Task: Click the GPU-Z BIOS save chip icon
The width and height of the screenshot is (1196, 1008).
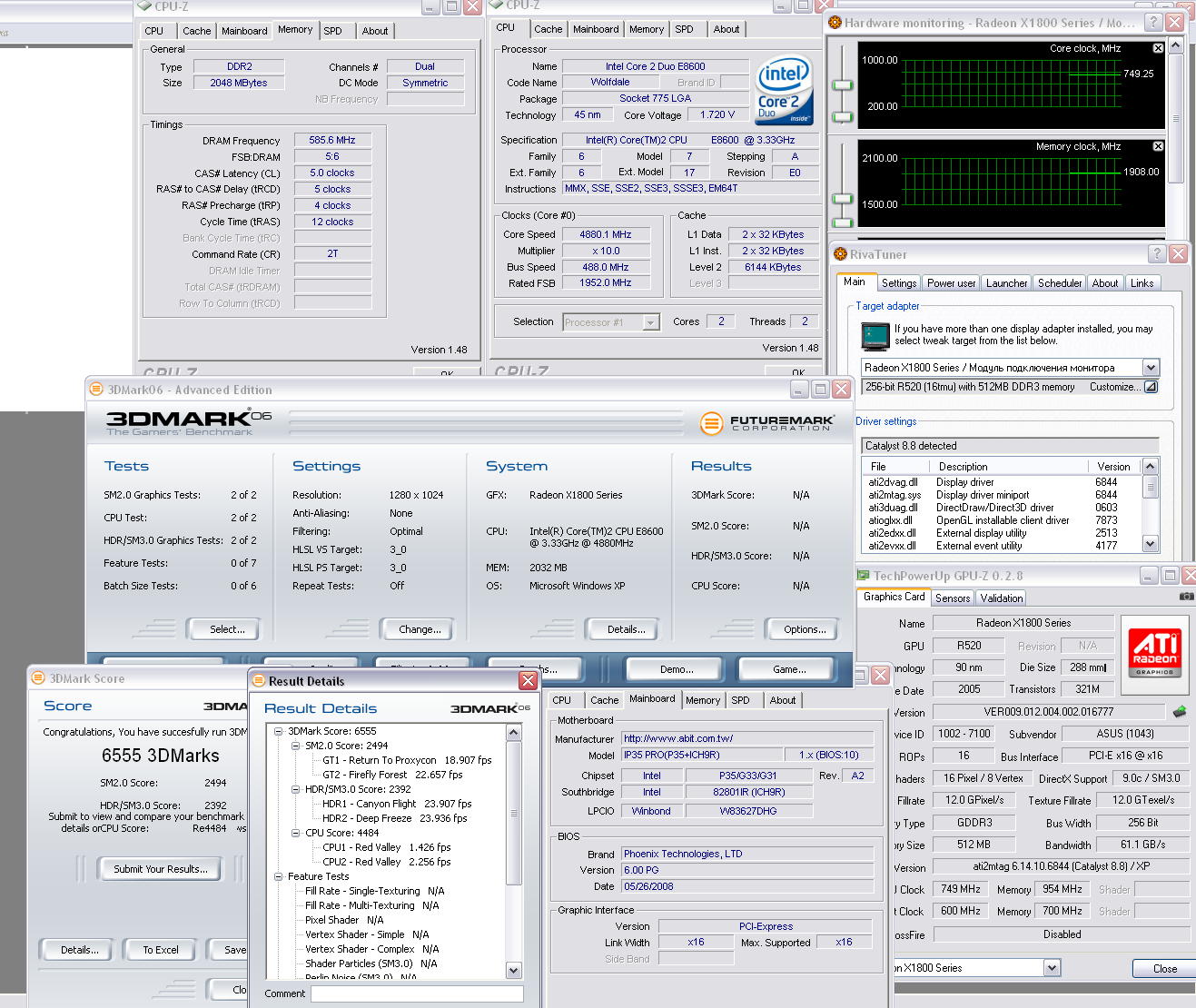Action: [x=1180, y=711]
